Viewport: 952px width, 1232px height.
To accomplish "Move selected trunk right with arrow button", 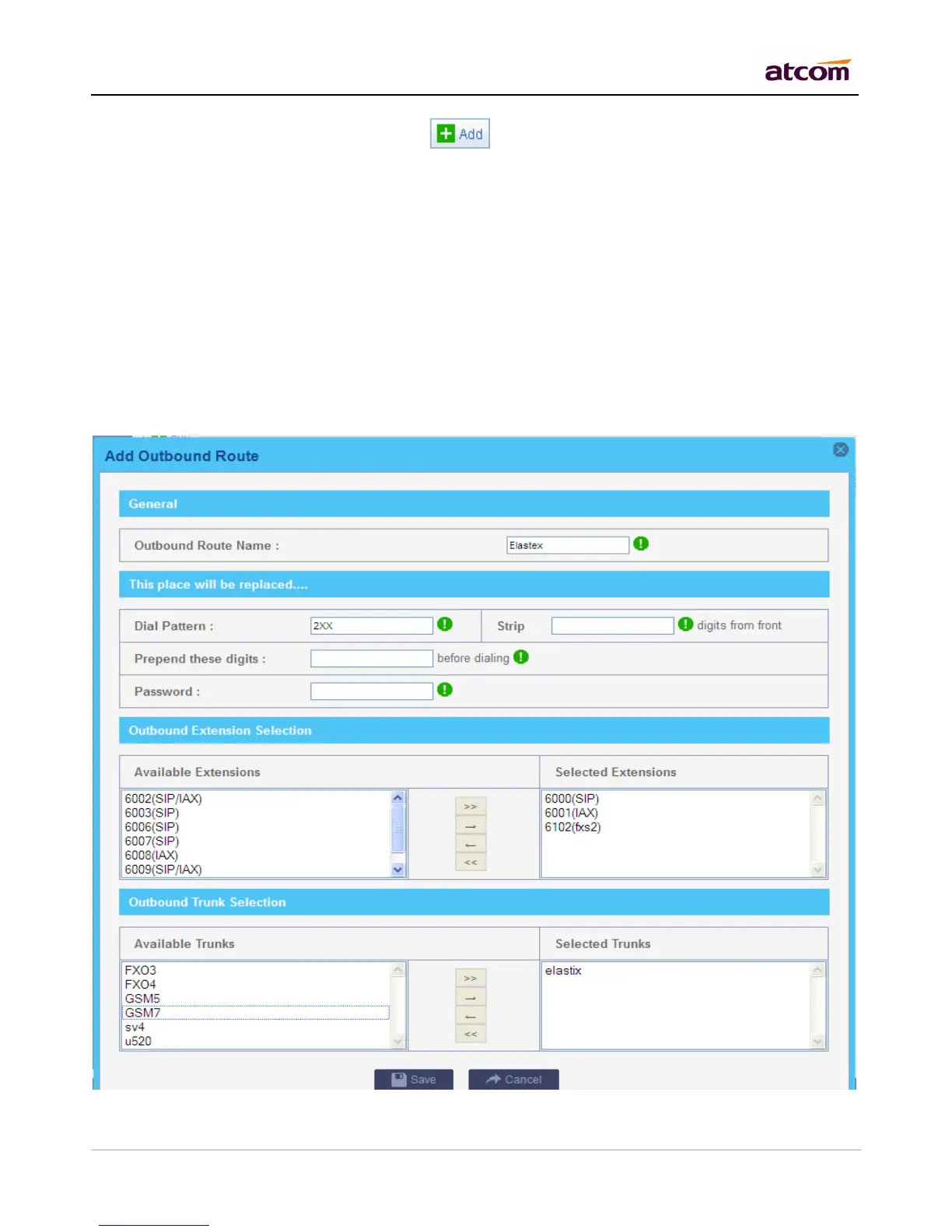I will point(471,997).
